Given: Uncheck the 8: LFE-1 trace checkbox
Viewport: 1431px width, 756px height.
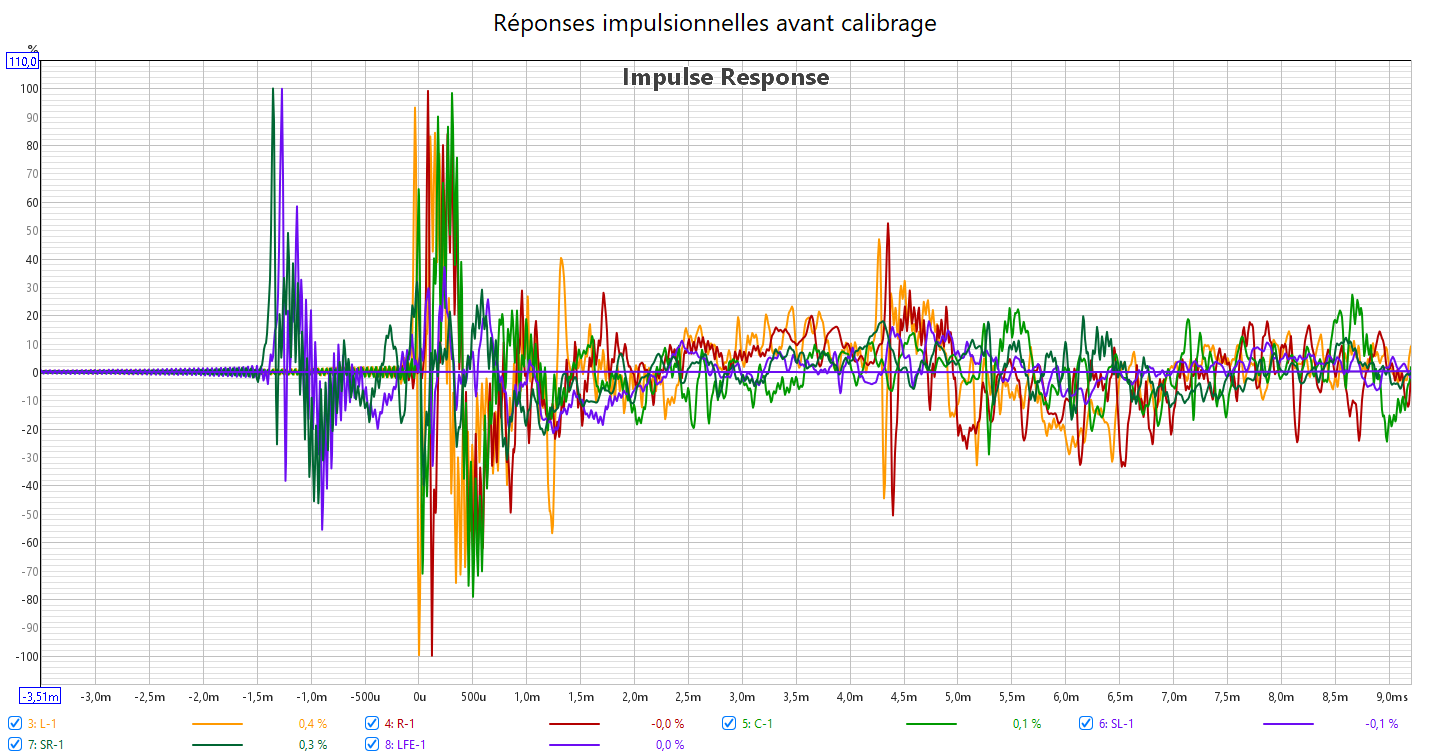Looking at the screenshot, I should (372, 744).
